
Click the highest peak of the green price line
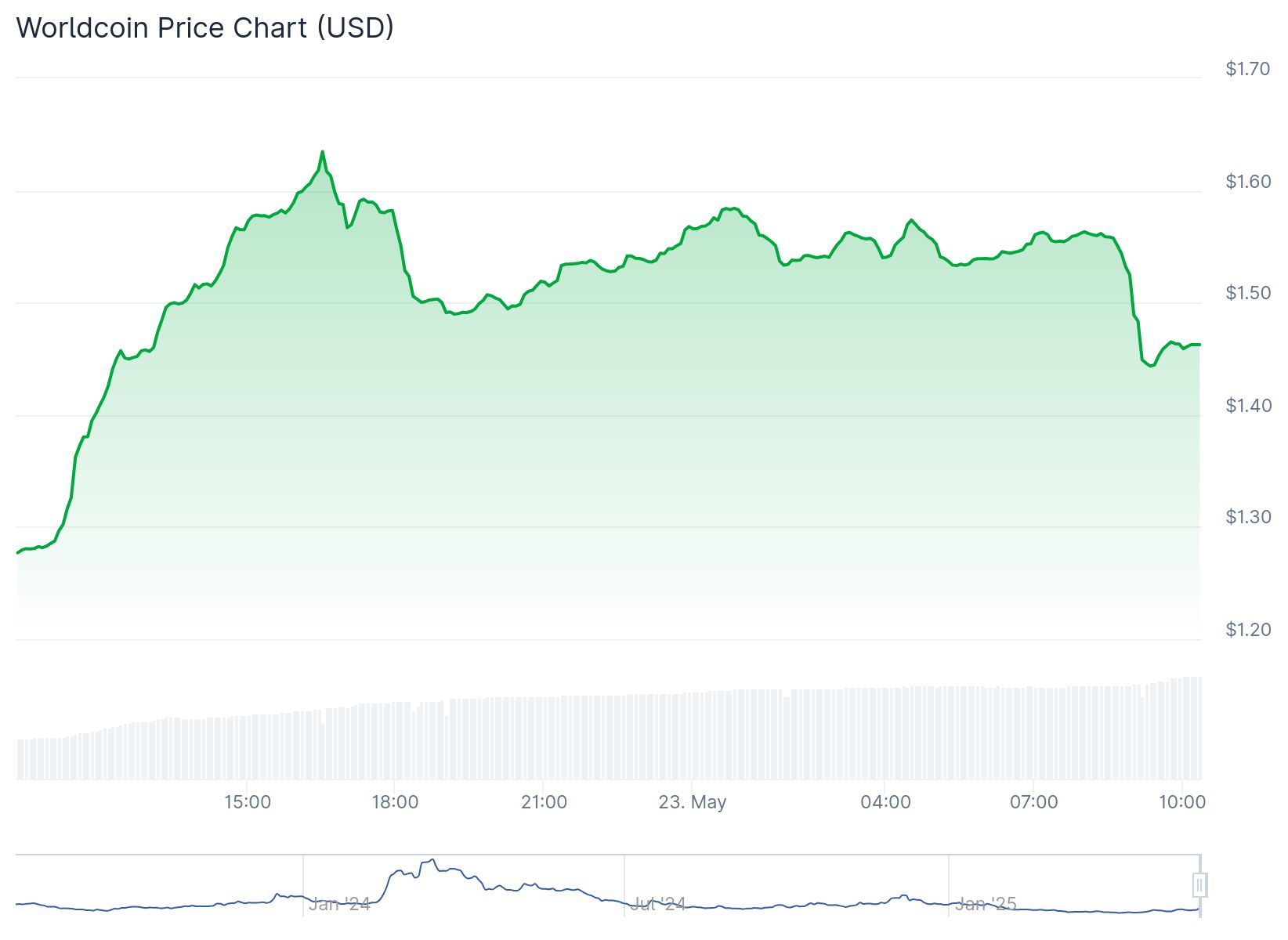[x=323, y=152]
